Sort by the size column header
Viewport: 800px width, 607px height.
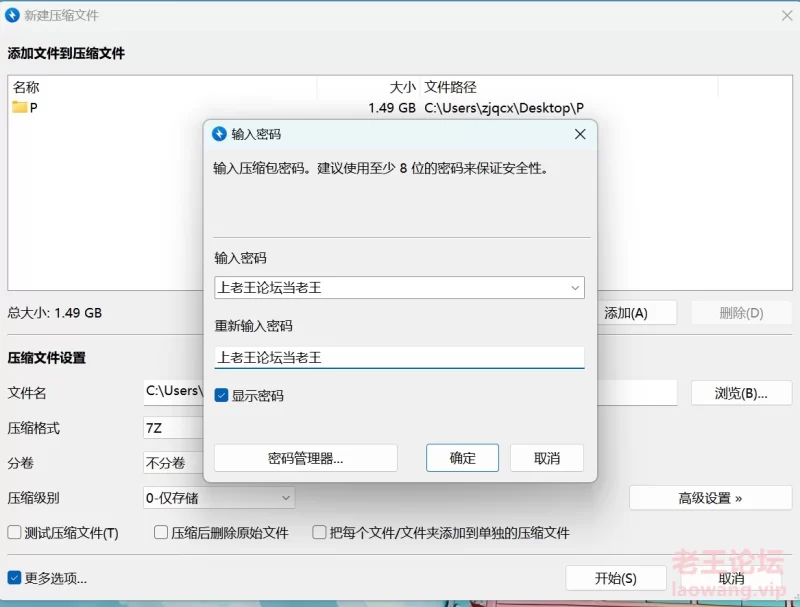(402, 87)
